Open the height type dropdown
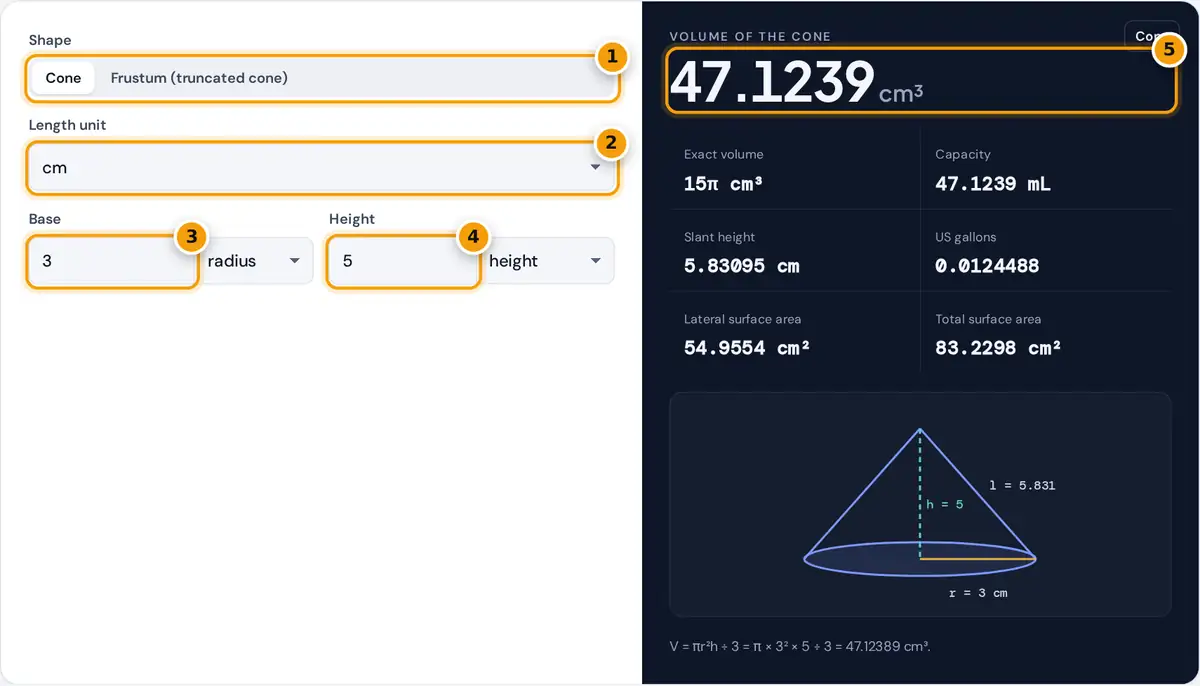Image resolution: width=1200 pixels, height=686 pixels. coord(548,261)
